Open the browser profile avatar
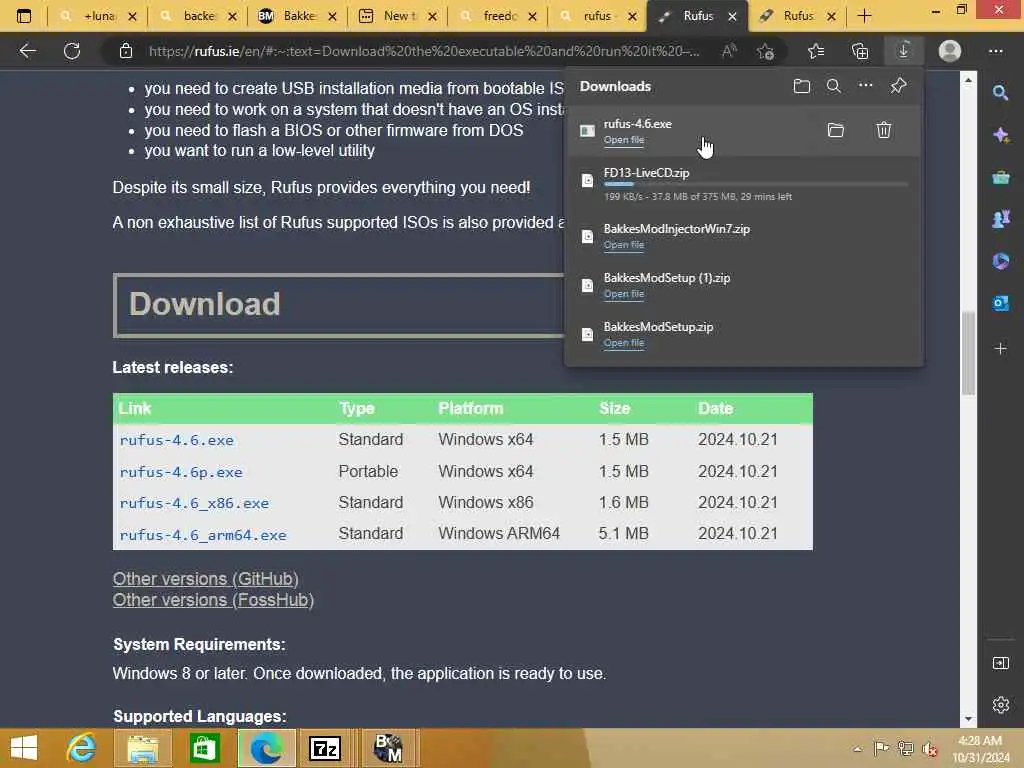Viewport: 1024px width, 768px height. coord(950,51)
